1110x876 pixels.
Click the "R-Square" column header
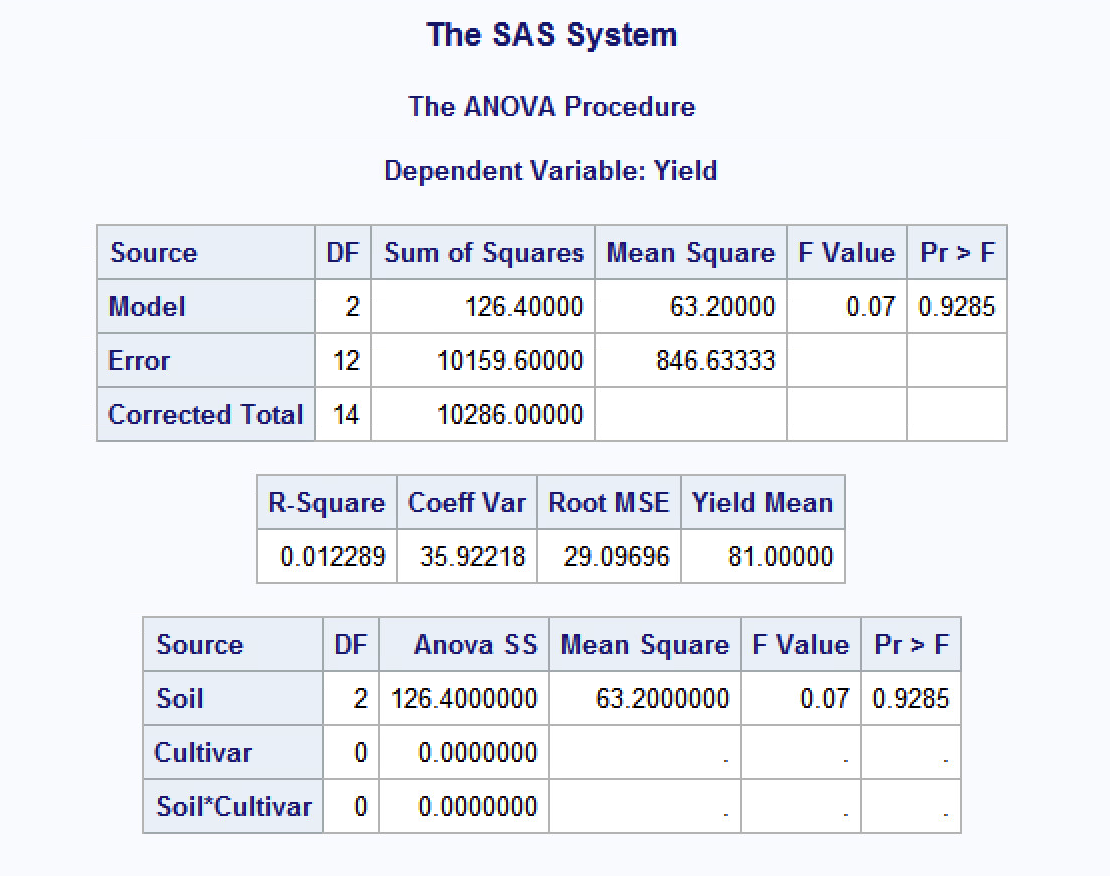pyautogui.click(x=326, y=502)
